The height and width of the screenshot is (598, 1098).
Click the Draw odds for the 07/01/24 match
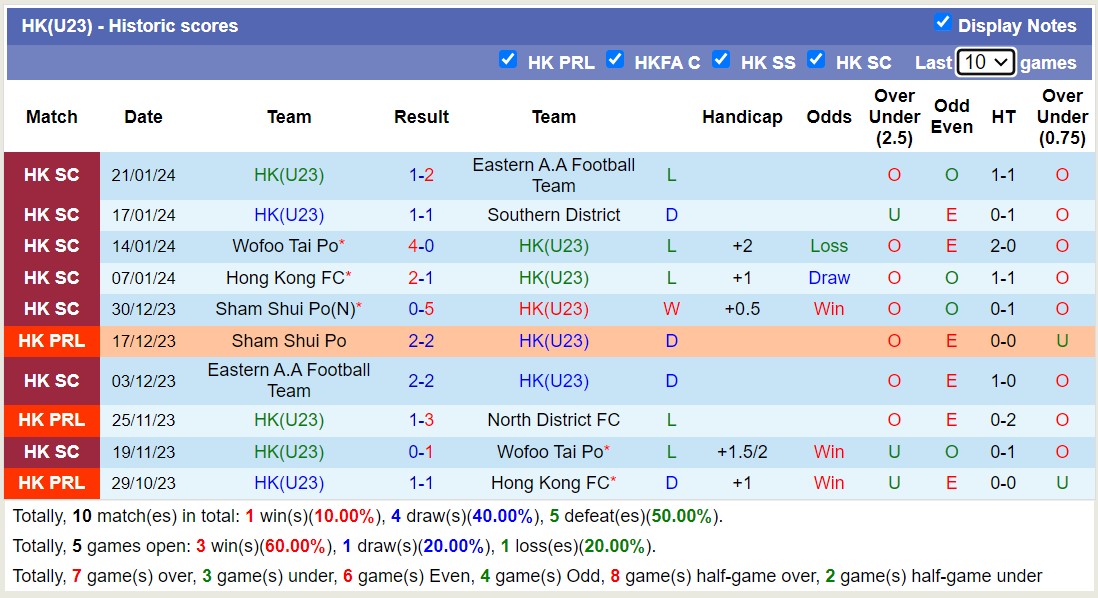pos(829,277)
